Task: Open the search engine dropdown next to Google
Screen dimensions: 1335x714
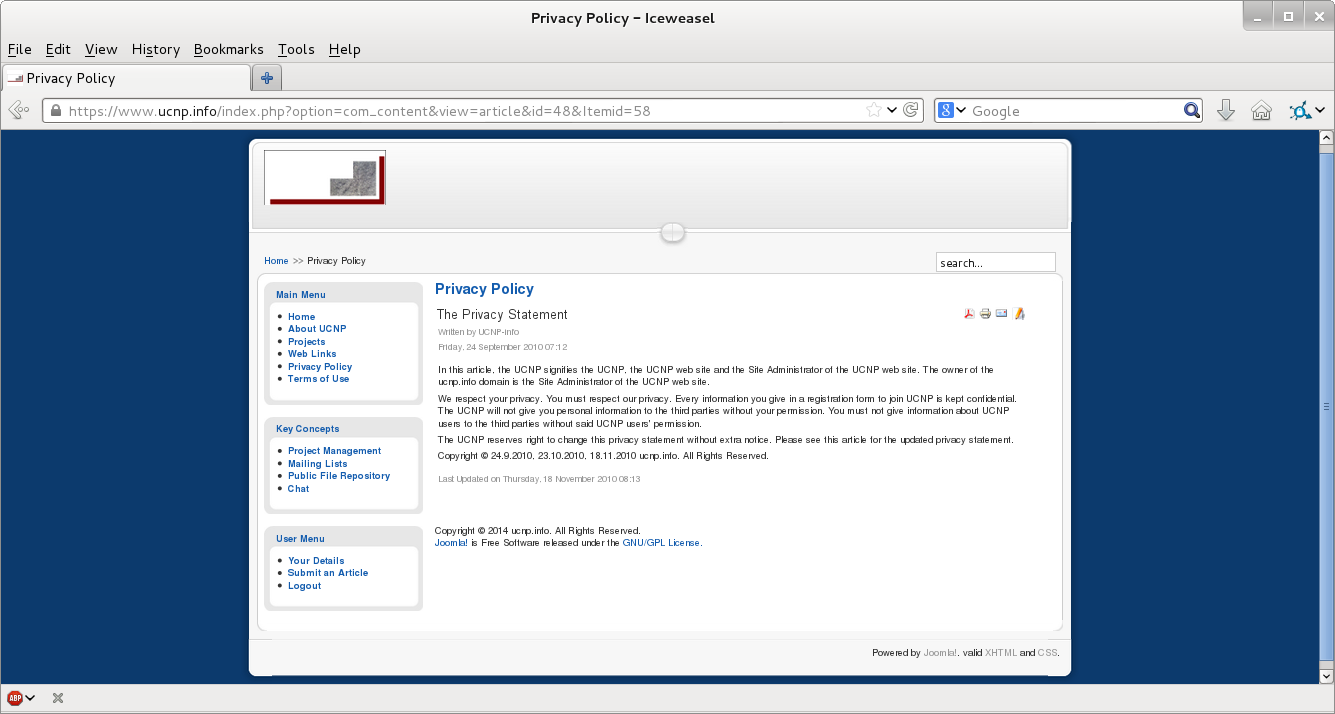Action: [x=954, y=111]
